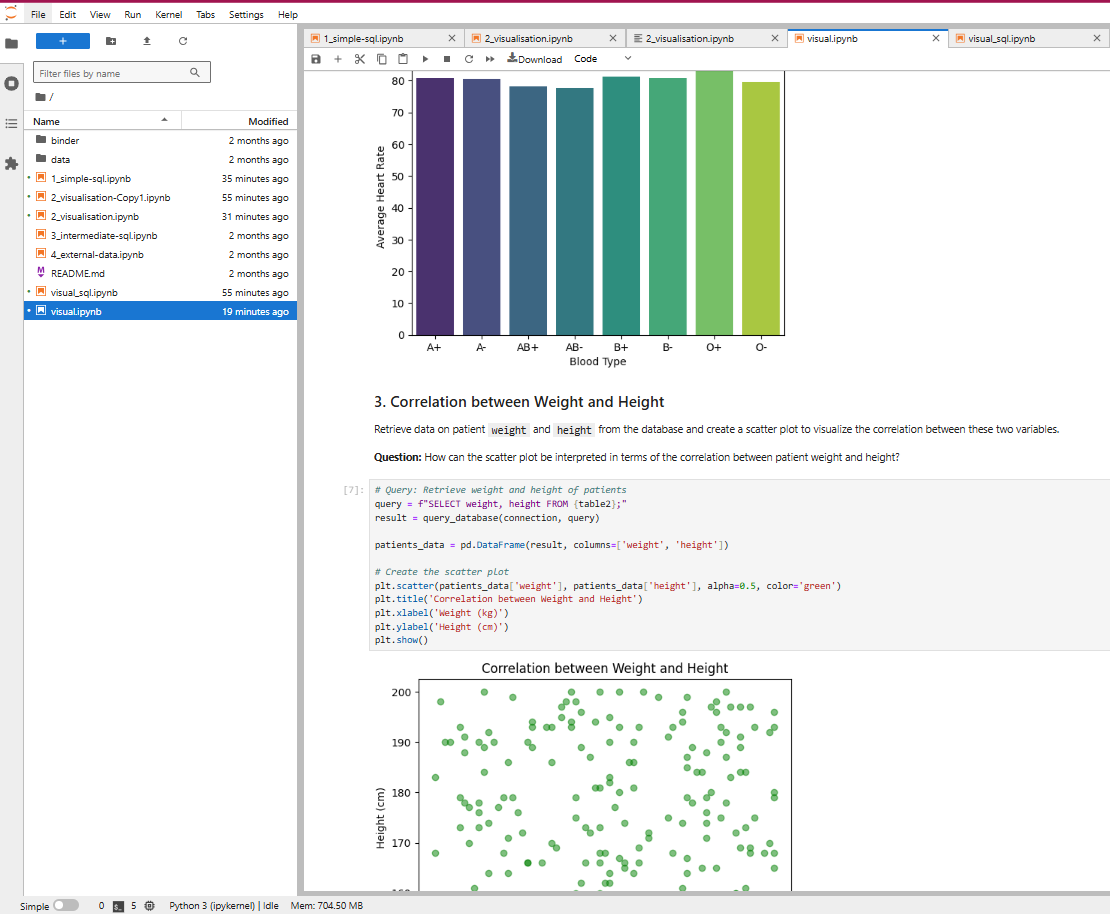Click the Jupyter logo icon
The width and height of the screenshot is (1110, 915).
click(x=11, y=12)
